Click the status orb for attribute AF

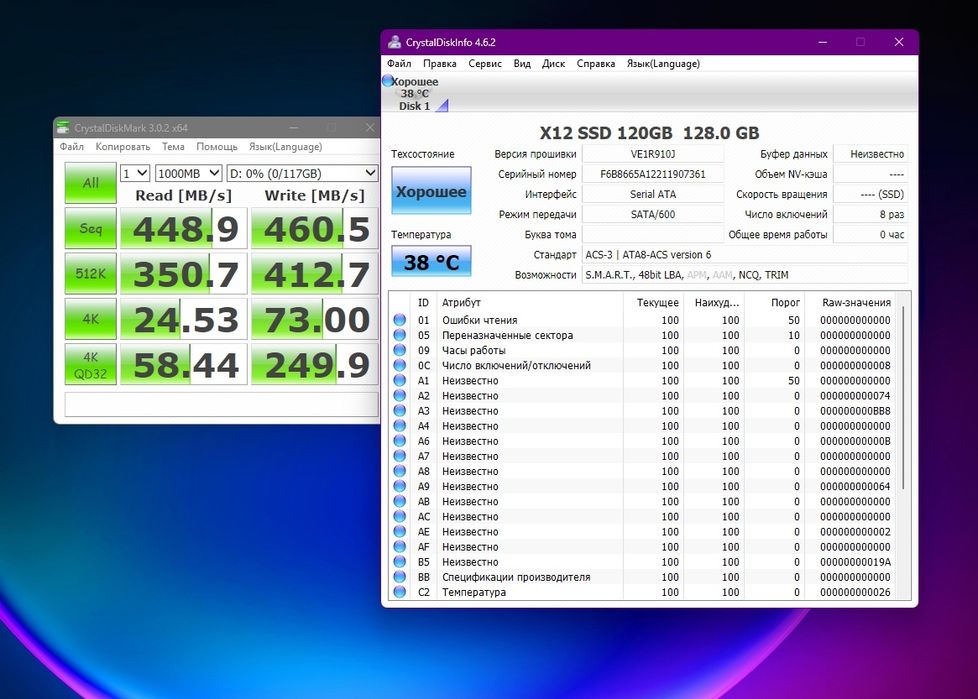tap(400, 547)
